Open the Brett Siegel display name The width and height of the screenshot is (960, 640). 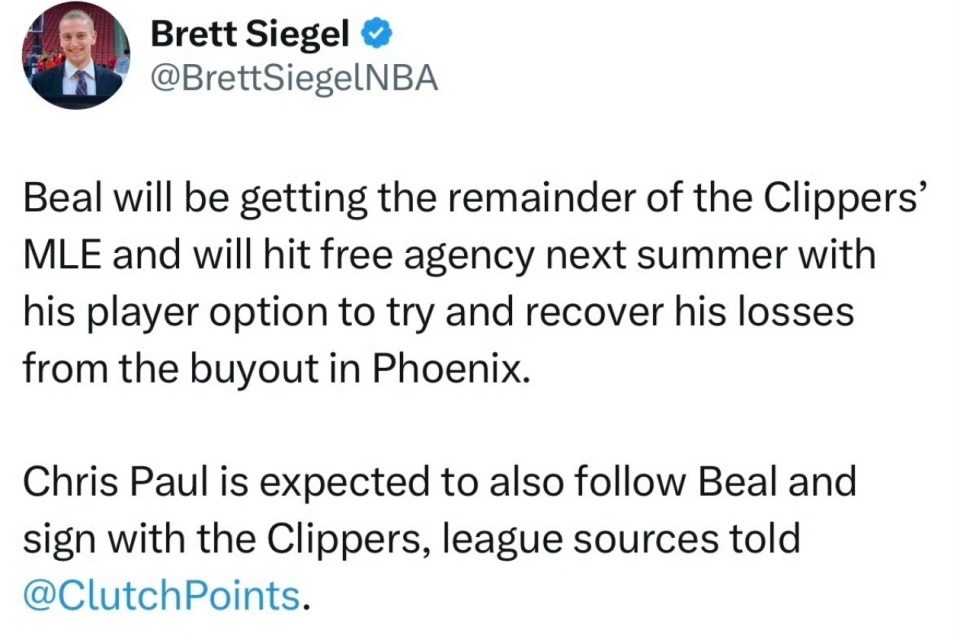[250, 34]
